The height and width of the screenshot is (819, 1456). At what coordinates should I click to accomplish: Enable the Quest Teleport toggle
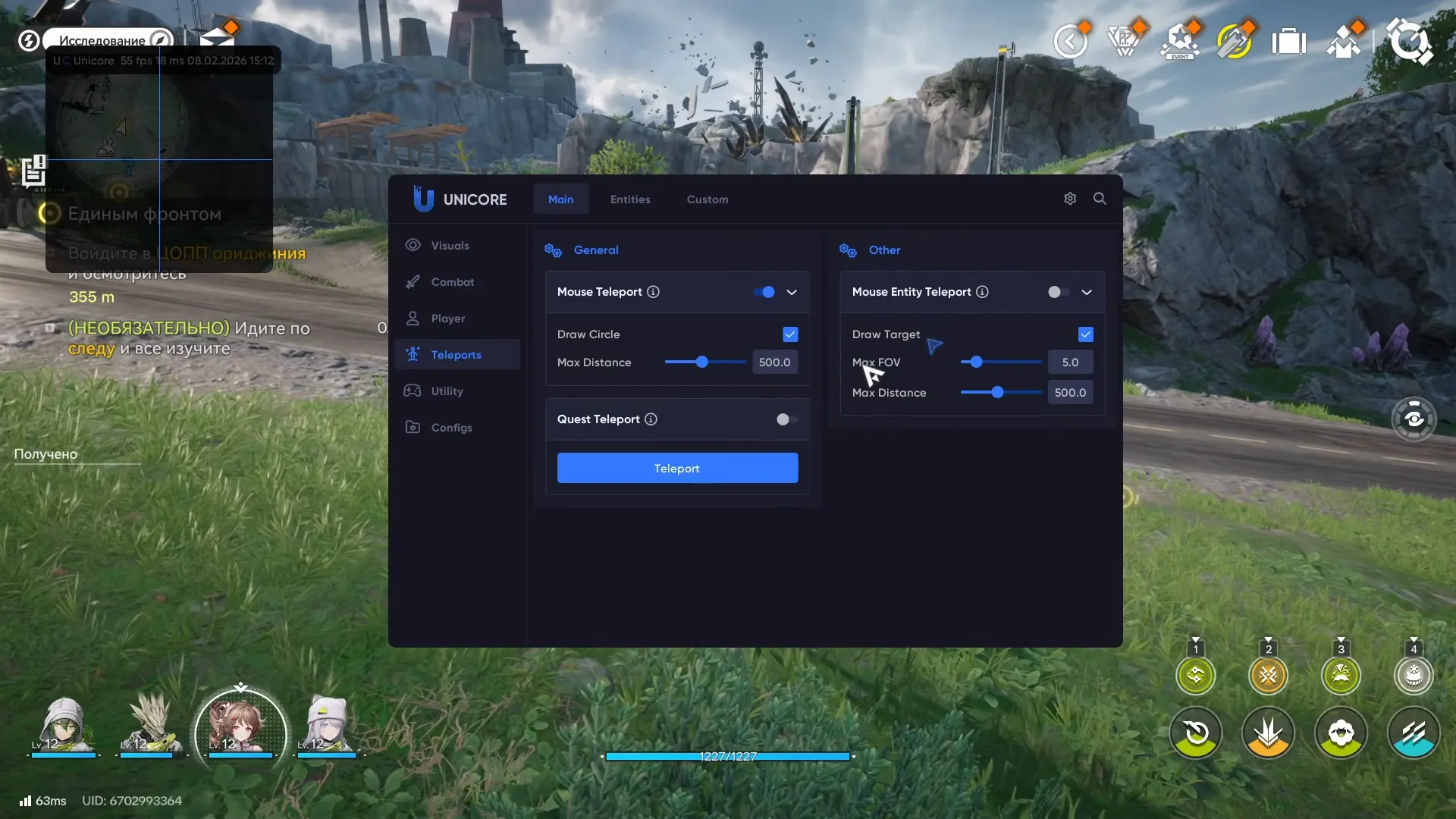pyautogui.click(x=786, y=419)
